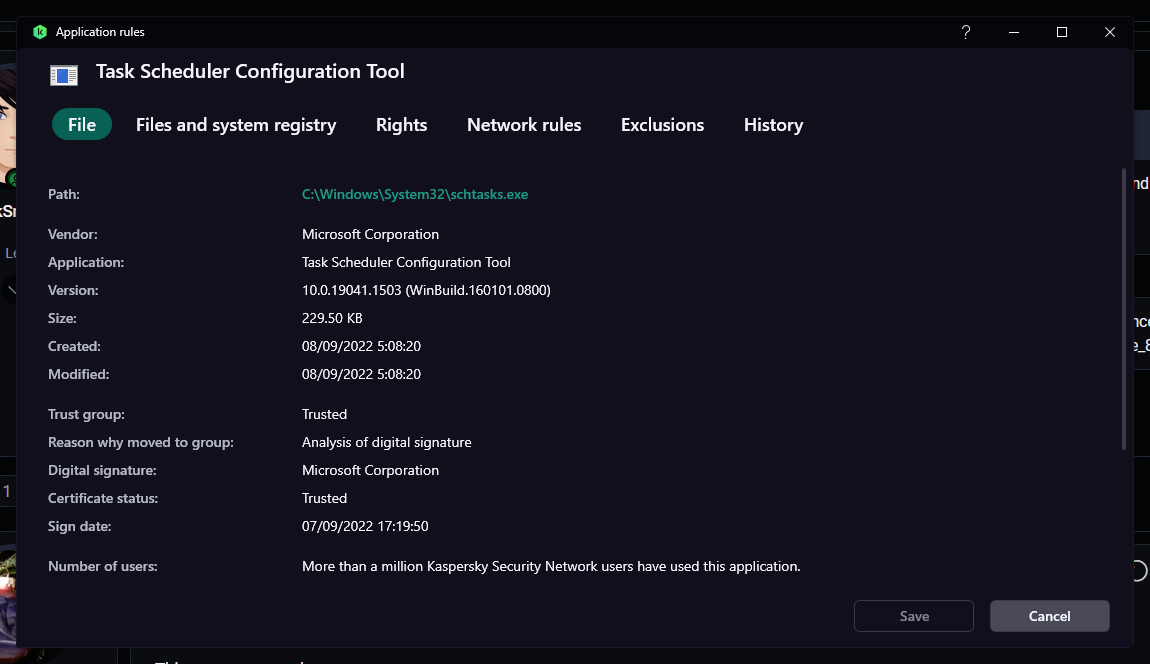Select the File tab

(x=82, y=125)
